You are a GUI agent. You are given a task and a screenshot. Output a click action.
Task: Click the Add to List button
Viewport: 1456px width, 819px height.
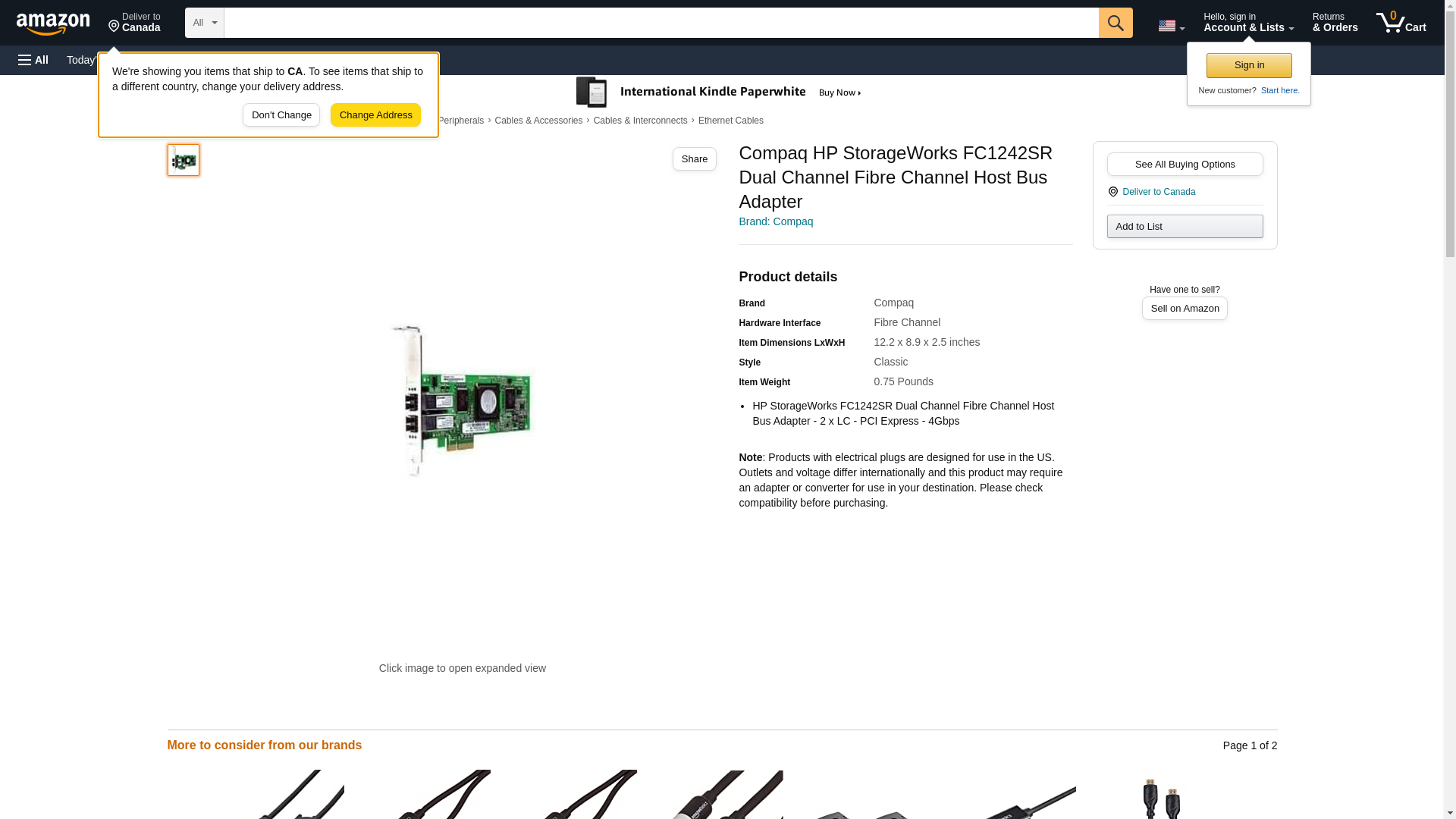pos(1185,226)
